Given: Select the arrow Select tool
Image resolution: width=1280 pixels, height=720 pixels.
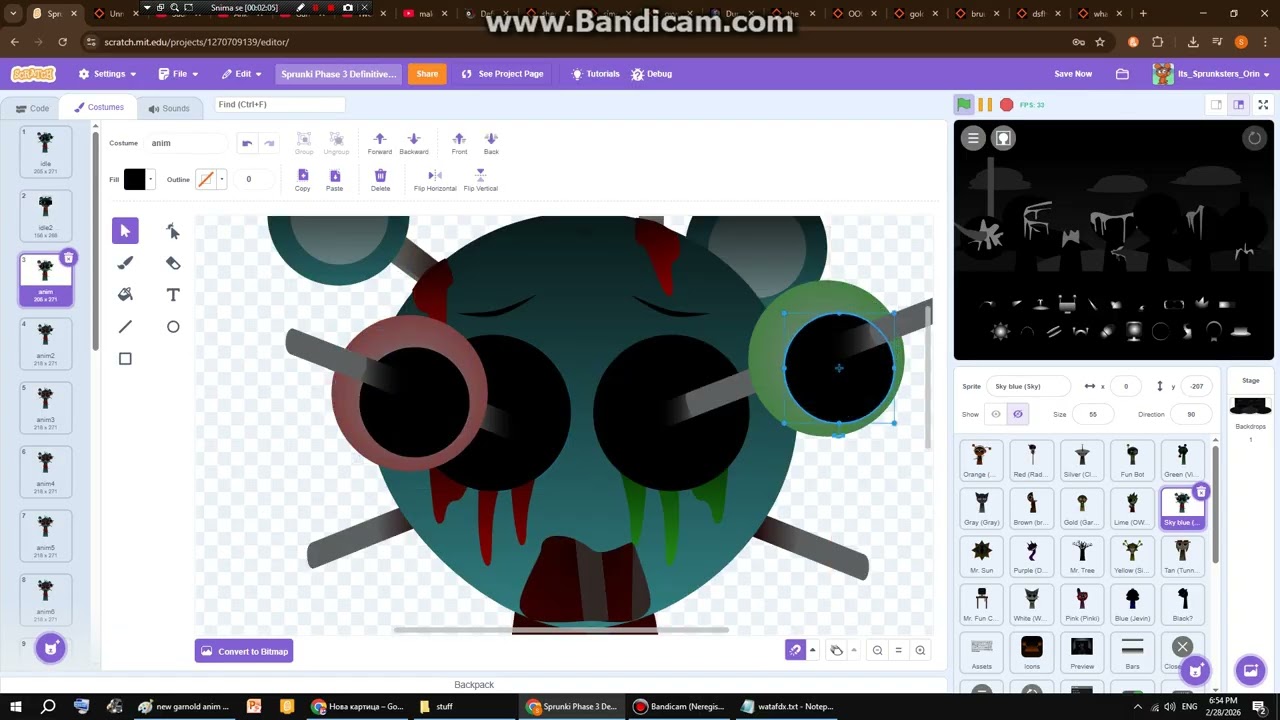Looking at the screenshot, I should pos(125,231).
